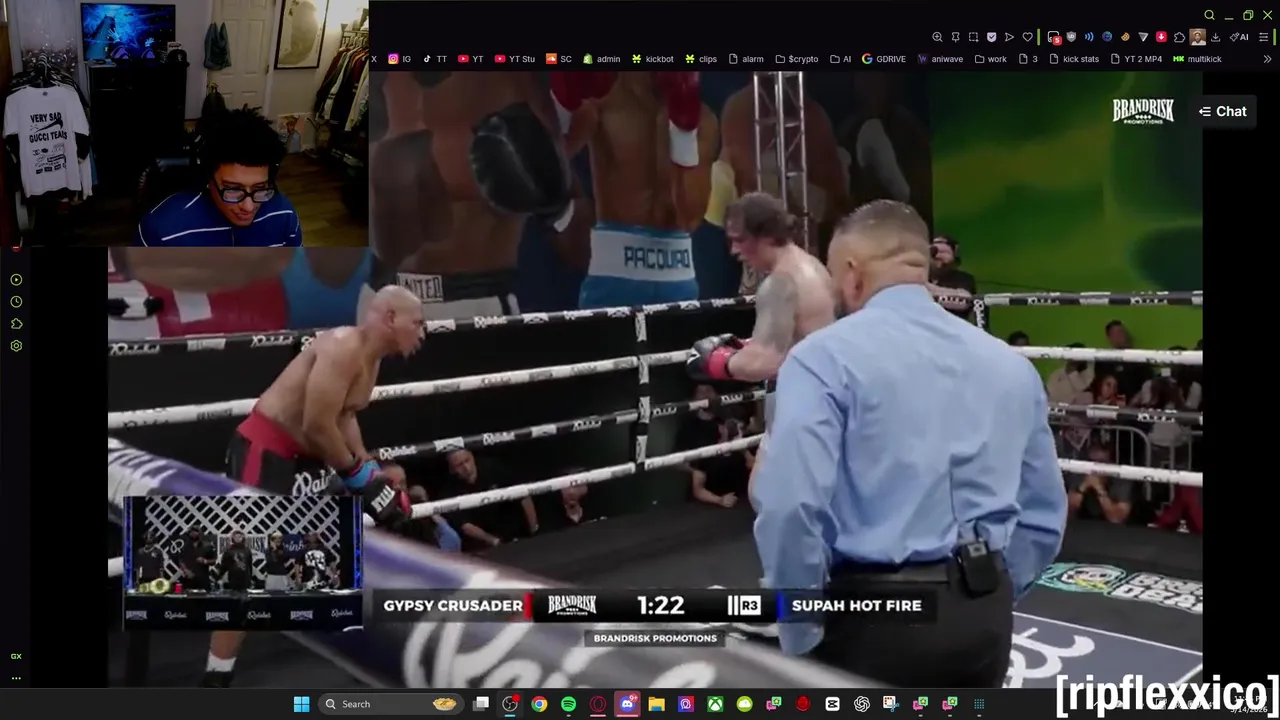1280x720 pixels.
Task: Open the multikick bookmark
Action: (1197, 59)
